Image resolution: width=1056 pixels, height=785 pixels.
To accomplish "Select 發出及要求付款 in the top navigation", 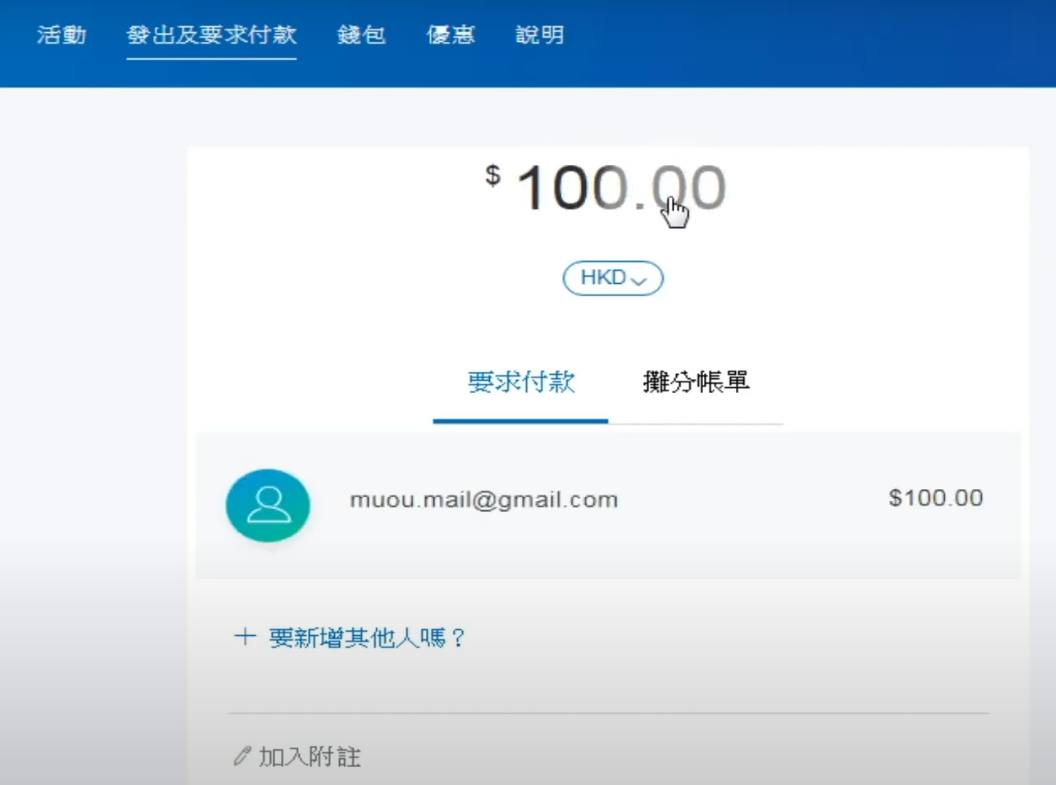I will pos(211,35).
